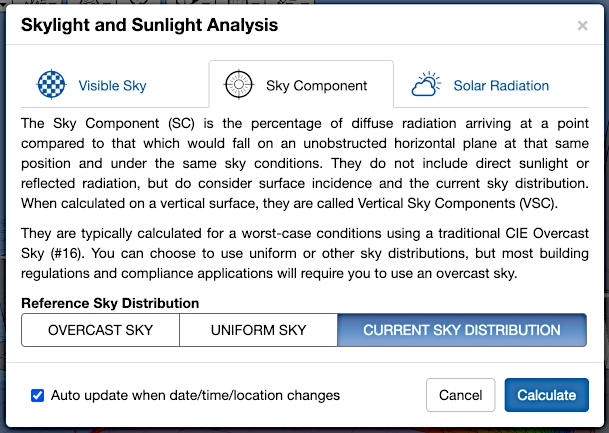The width and height of the screenshot is (609, 433).
Task: Close the Skylight and Sunlight Analysis dialog
Action: [x=583, y=25]
